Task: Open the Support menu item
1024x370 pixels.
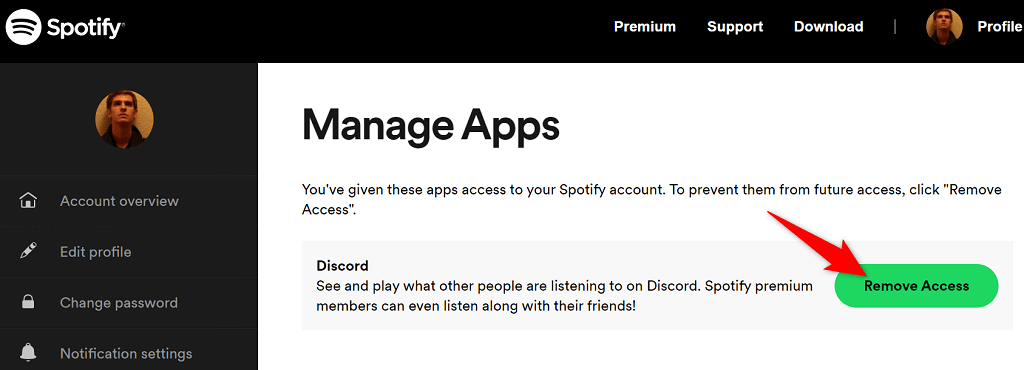Action: tap(735, 27)
